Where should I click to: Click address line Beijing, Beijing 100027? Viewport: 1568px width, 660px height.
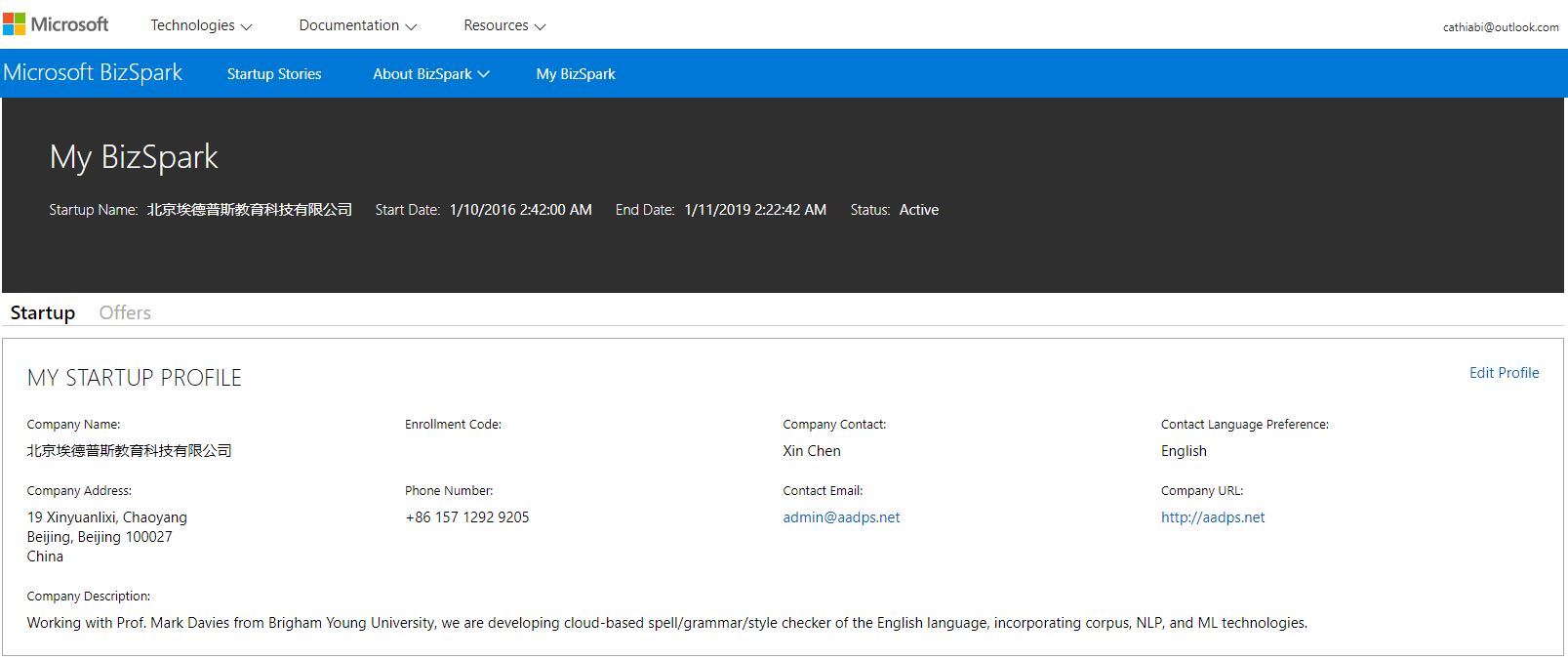[100, 537]
